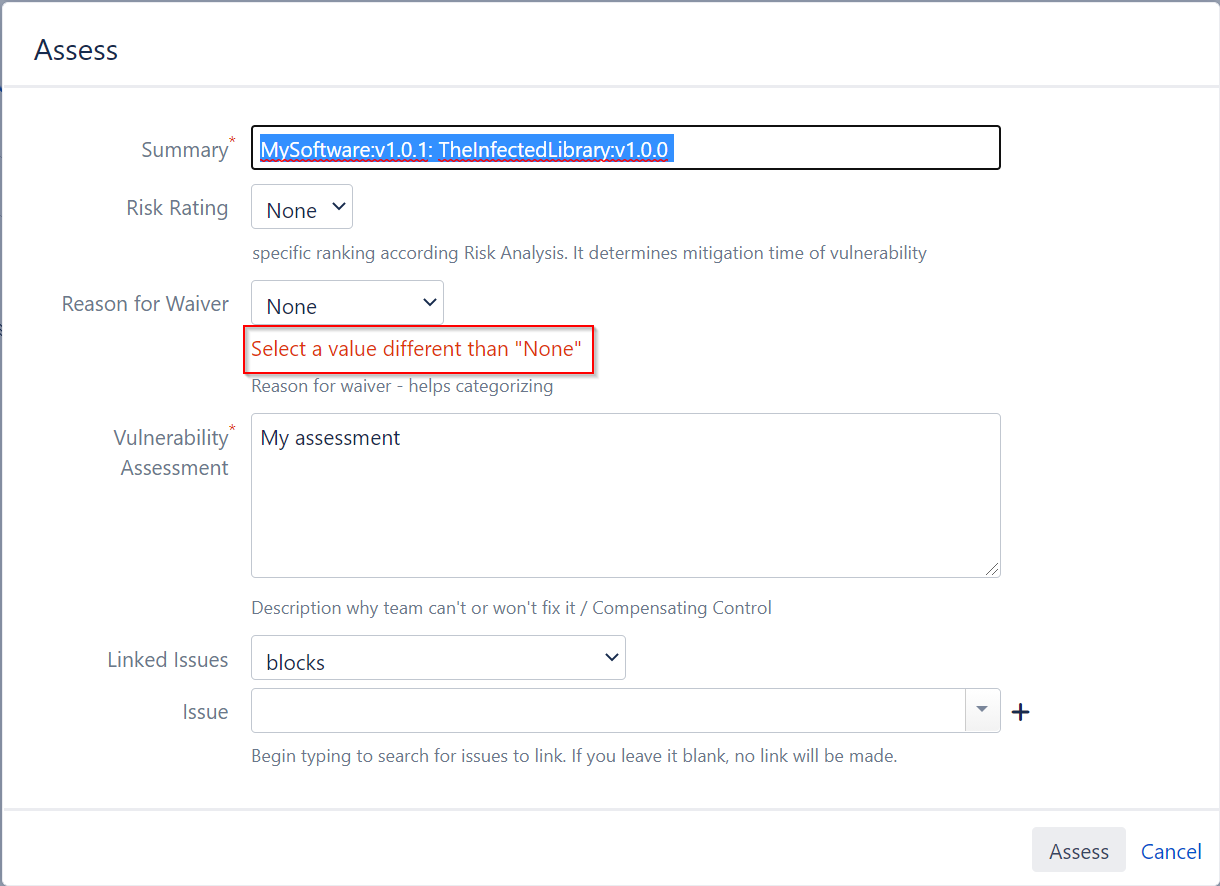Viewport: 1220px width, 886px height.
Task: Click the red validation error message
Action: [419, 349]
